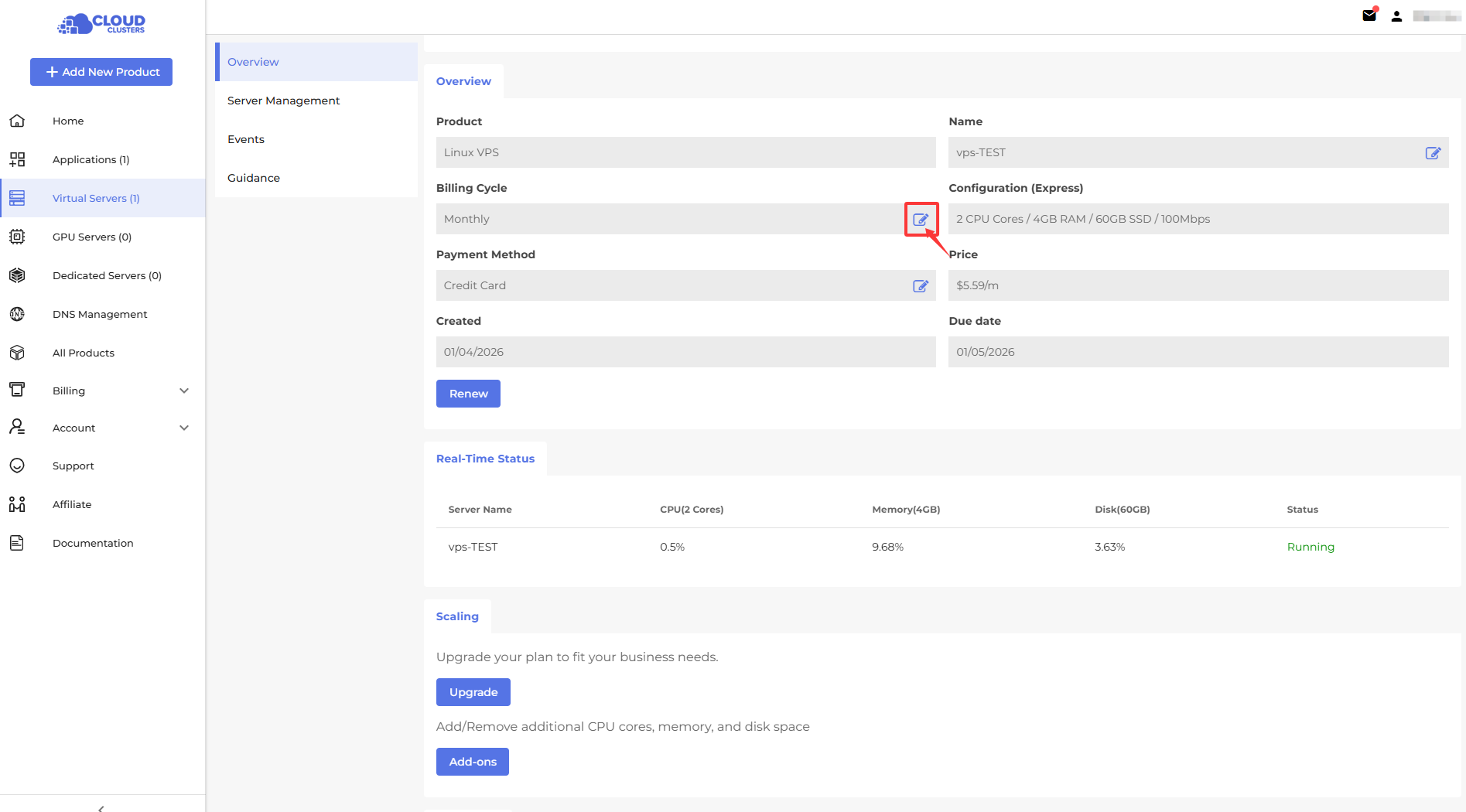Image resolution: width=1466 pixels, height=812 pixels.
Task: Open the mail notifications icon
Action: click(1369, 15)
